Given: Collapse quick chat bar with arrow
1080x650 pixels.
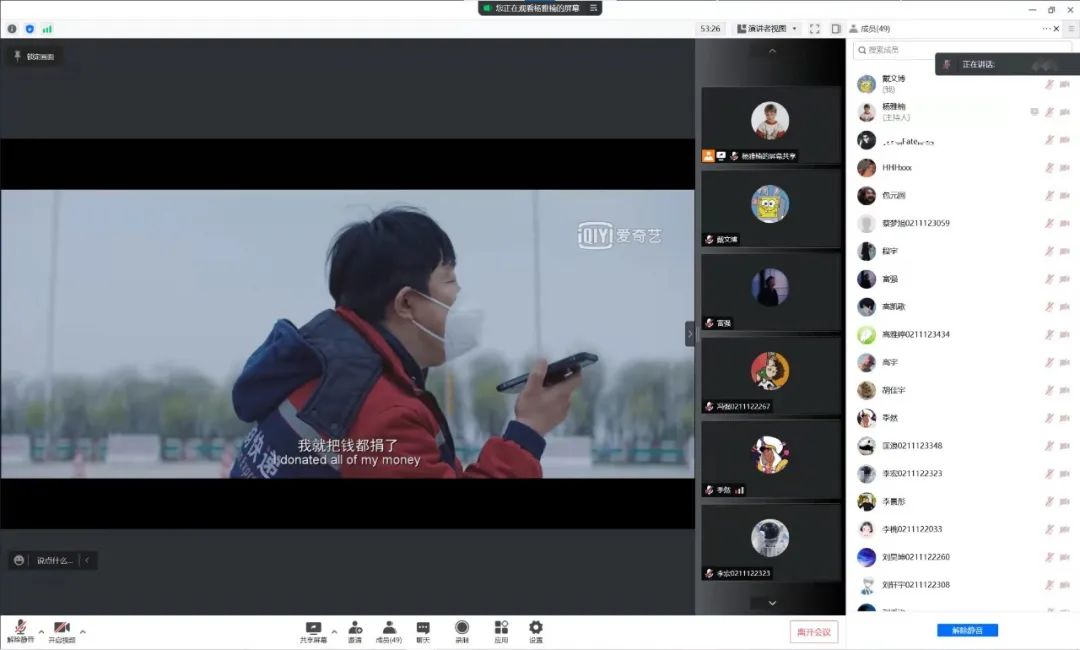Looking at the screenshot, I should [x=87, y=560].
